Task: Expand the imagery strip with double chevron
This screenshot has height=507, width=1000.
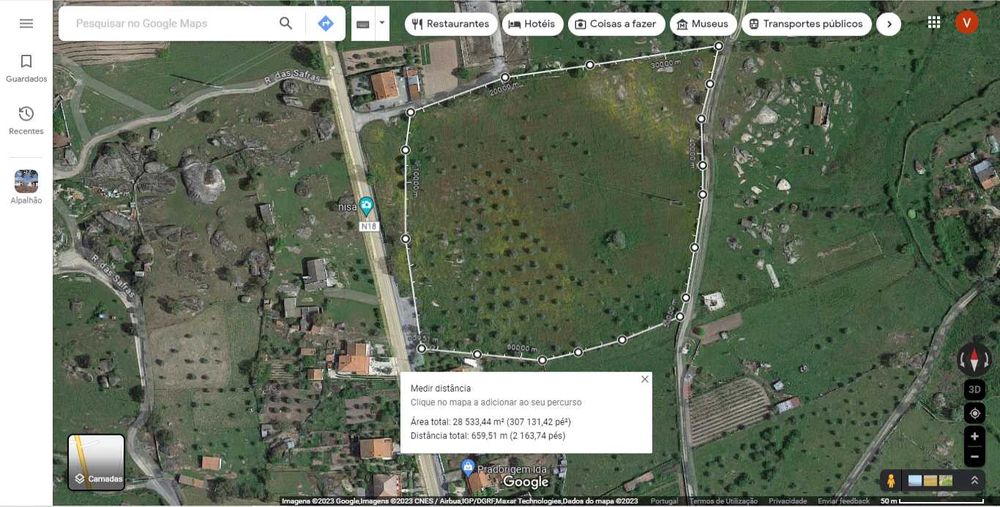Action: coord(974,481)
